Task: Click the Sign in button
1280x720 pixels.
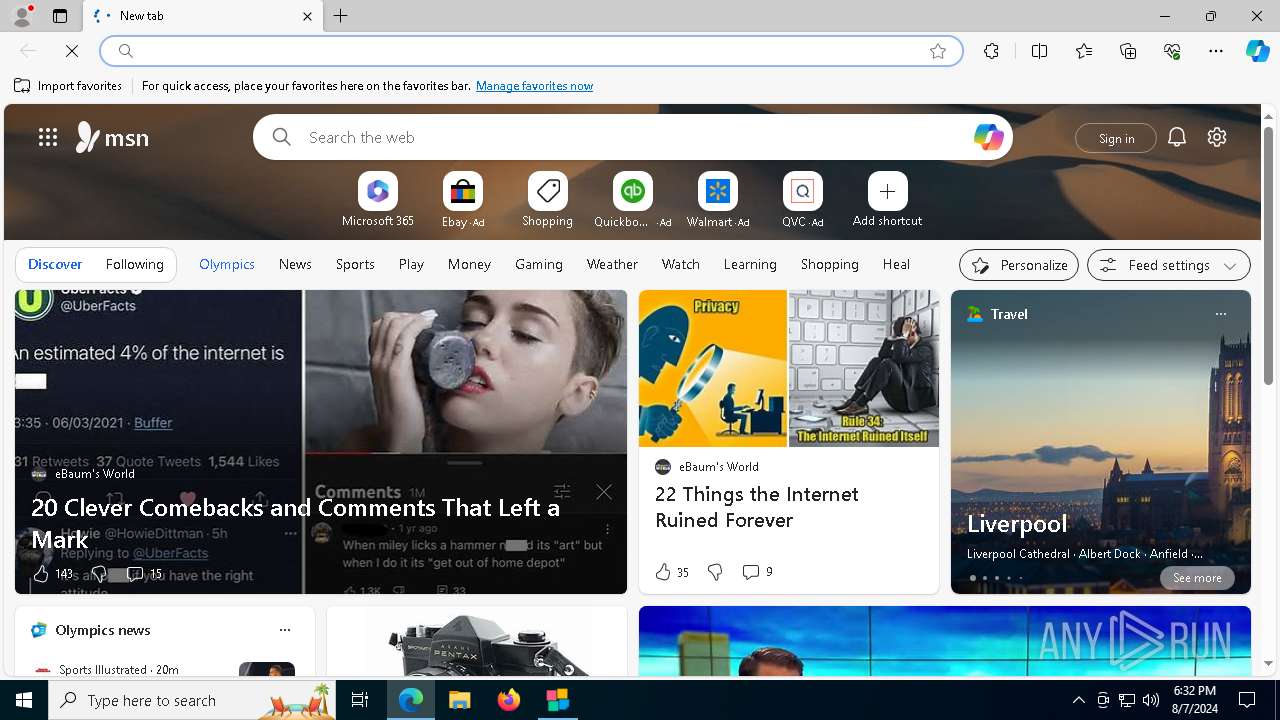Action: coord(1116,138)
